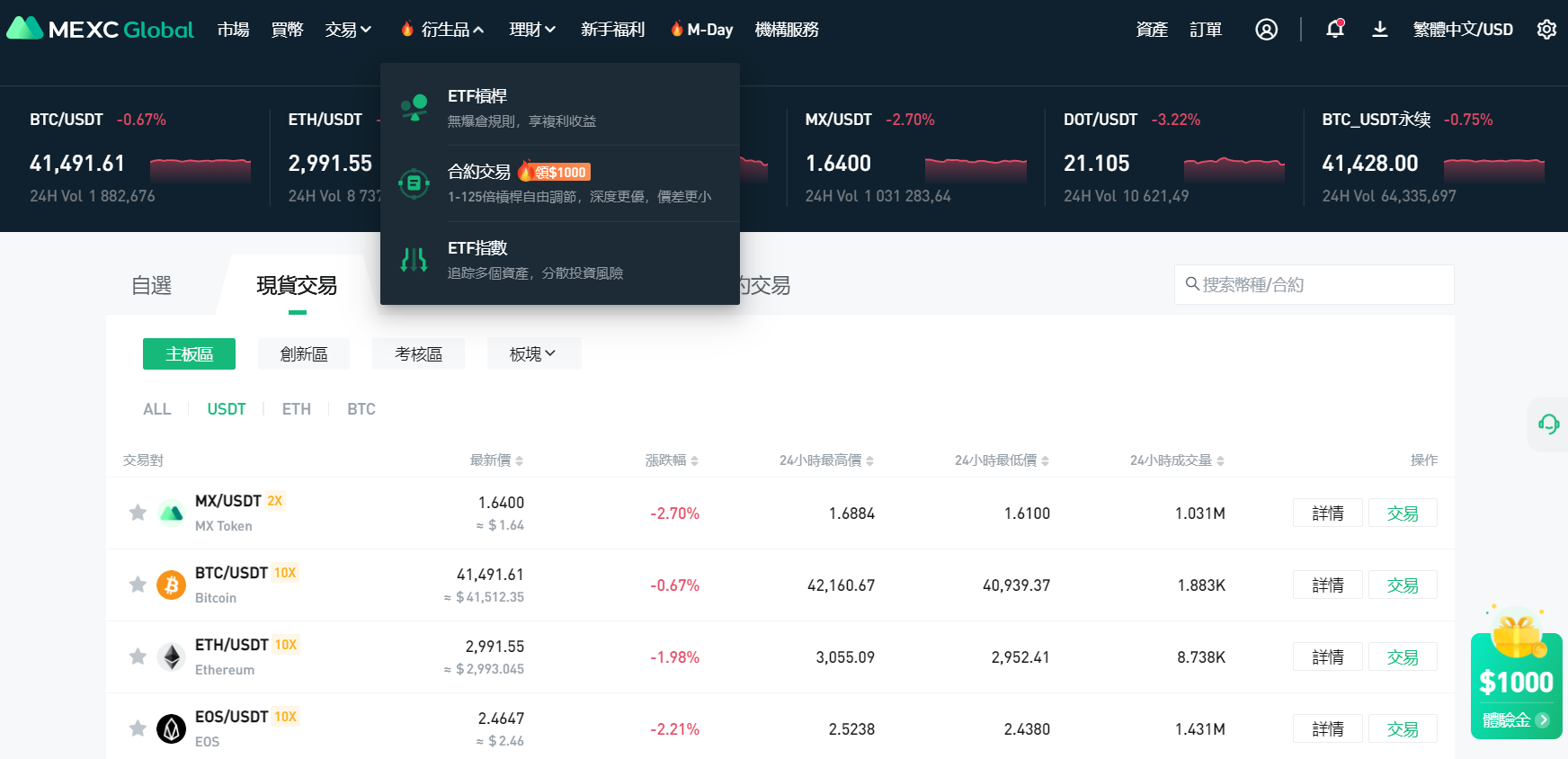Click the Ethereum coin icon
The image size is (1568, 759).
point(171,657)
